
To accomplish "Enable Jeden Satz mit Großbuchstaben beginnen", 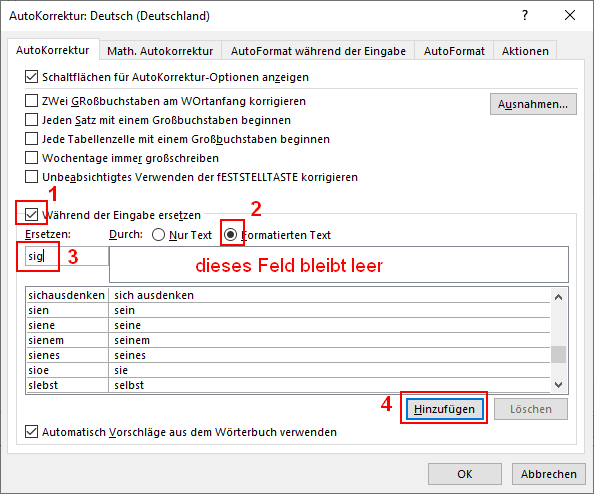I will pos(31,120).
